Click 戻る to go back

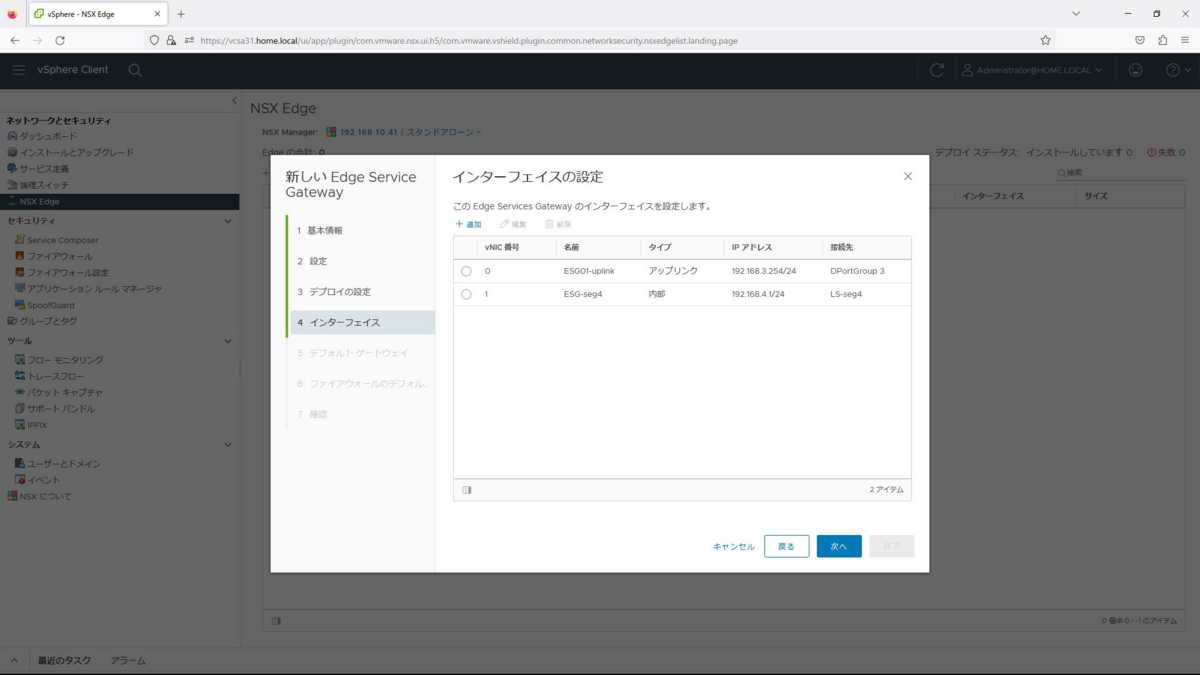(787, 546)
